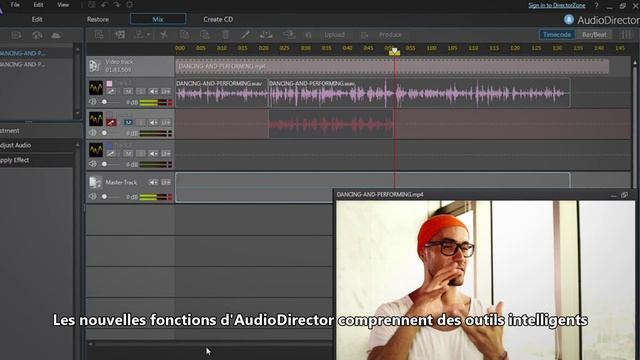Click the Produce button

pyautogui.click(x=390, y=35)
